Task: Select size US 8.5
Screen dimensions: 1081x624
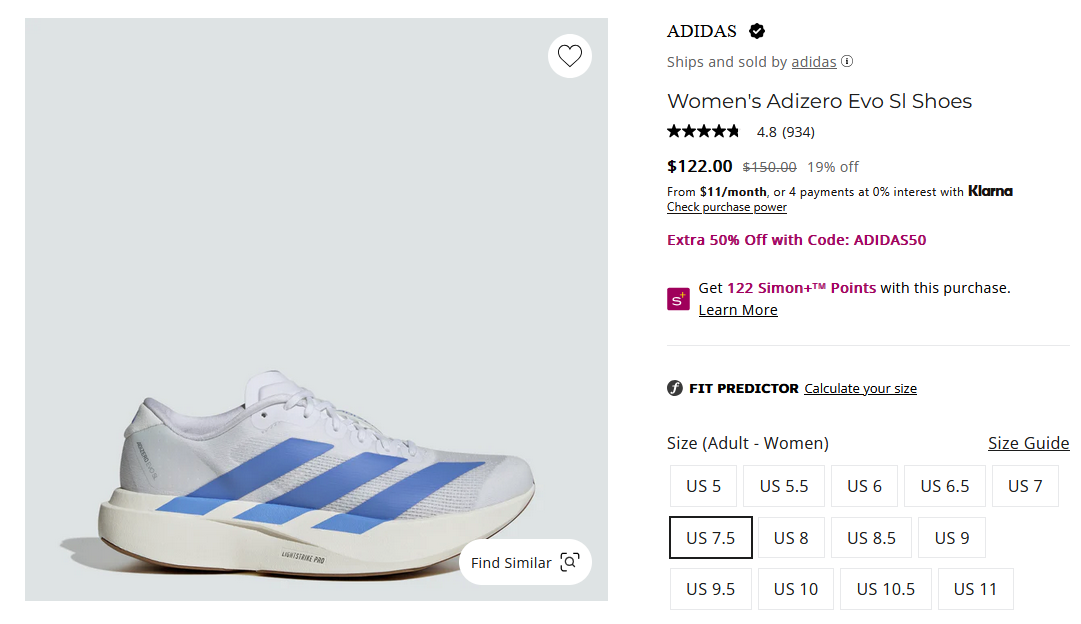Action: pyautogui.click(x=871, y=538)
